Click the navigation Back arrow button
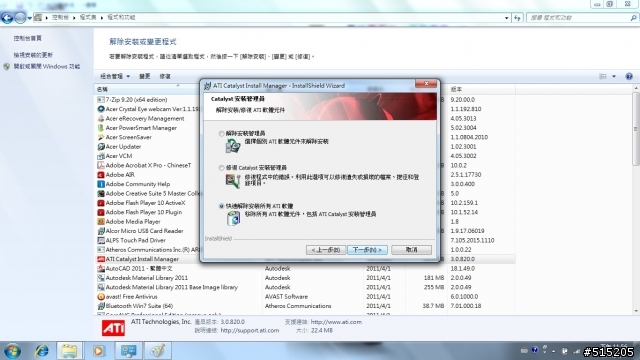The width and height of the screenshot is (640, 360). [x=7, y=18]
